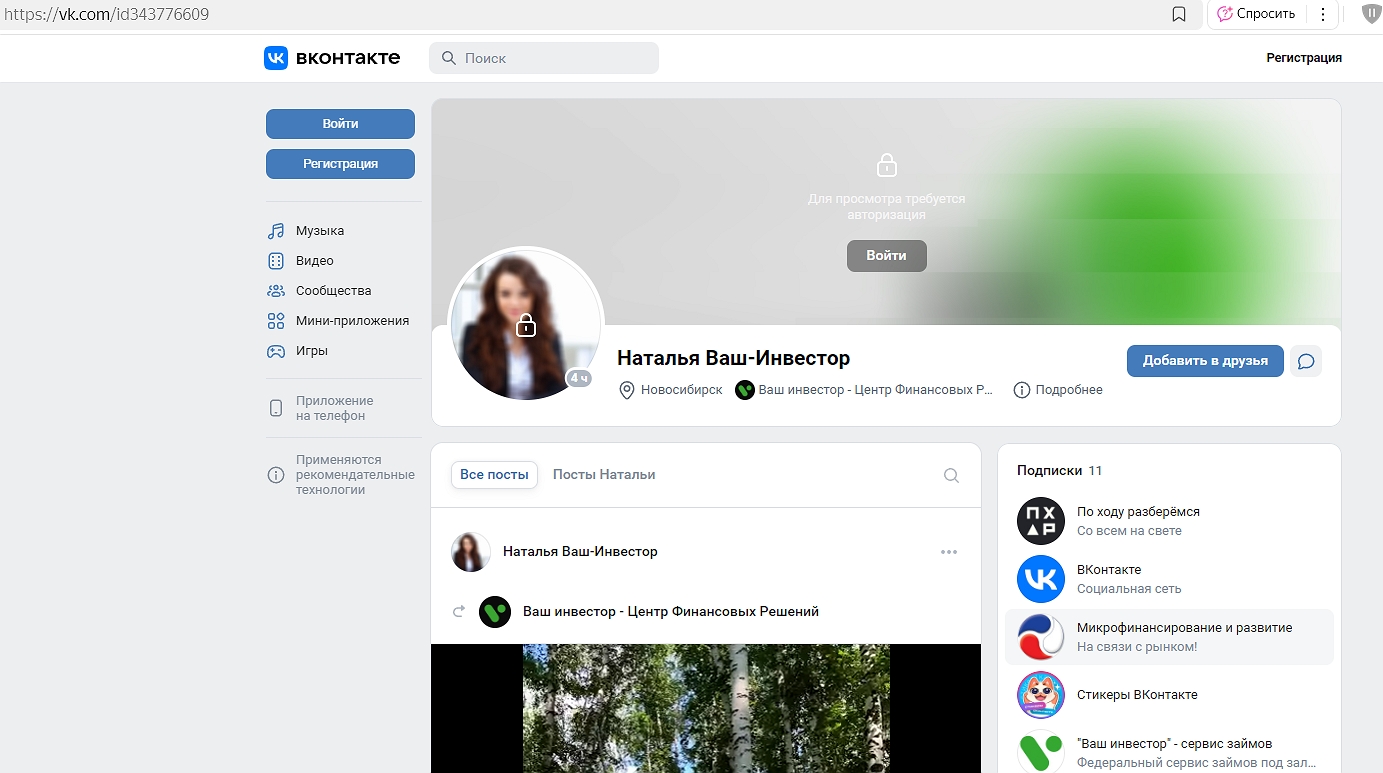1383x773 pixels.
Task: Open the birch trees post video
Action: tap(706, 708)
